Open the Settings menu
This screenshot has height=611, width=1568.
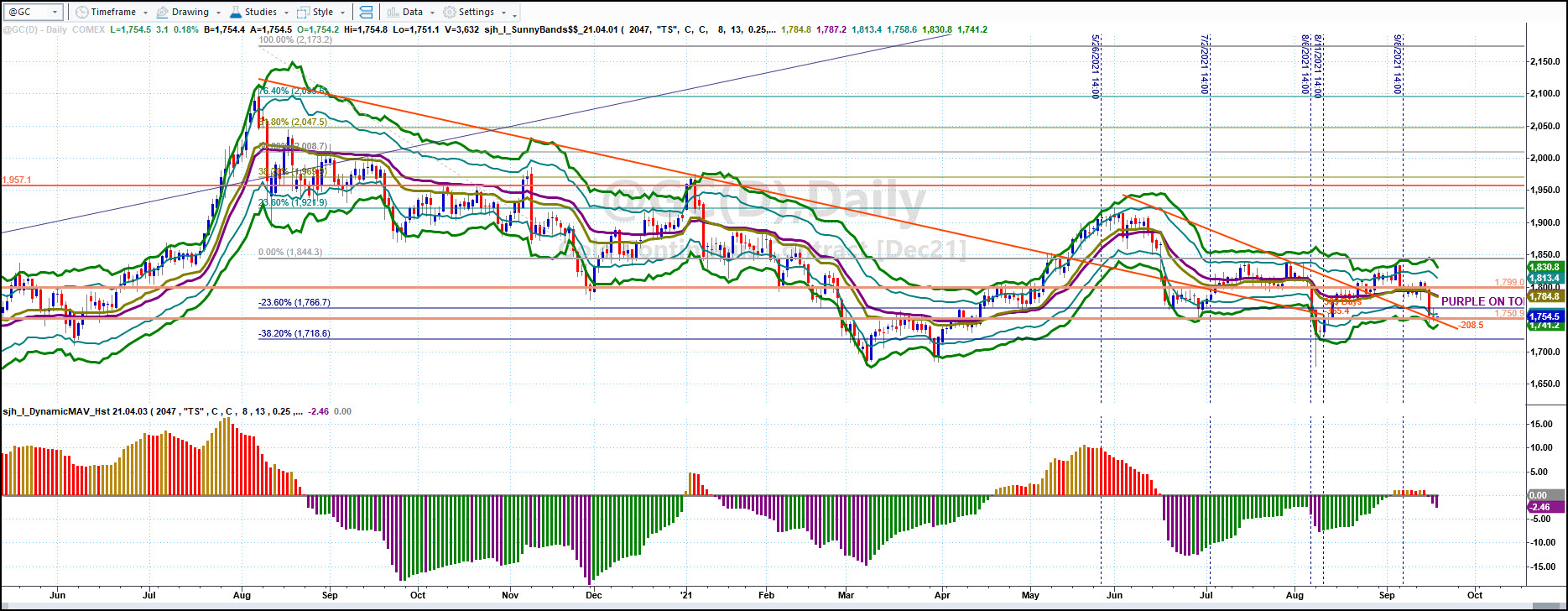coord(475,12)
